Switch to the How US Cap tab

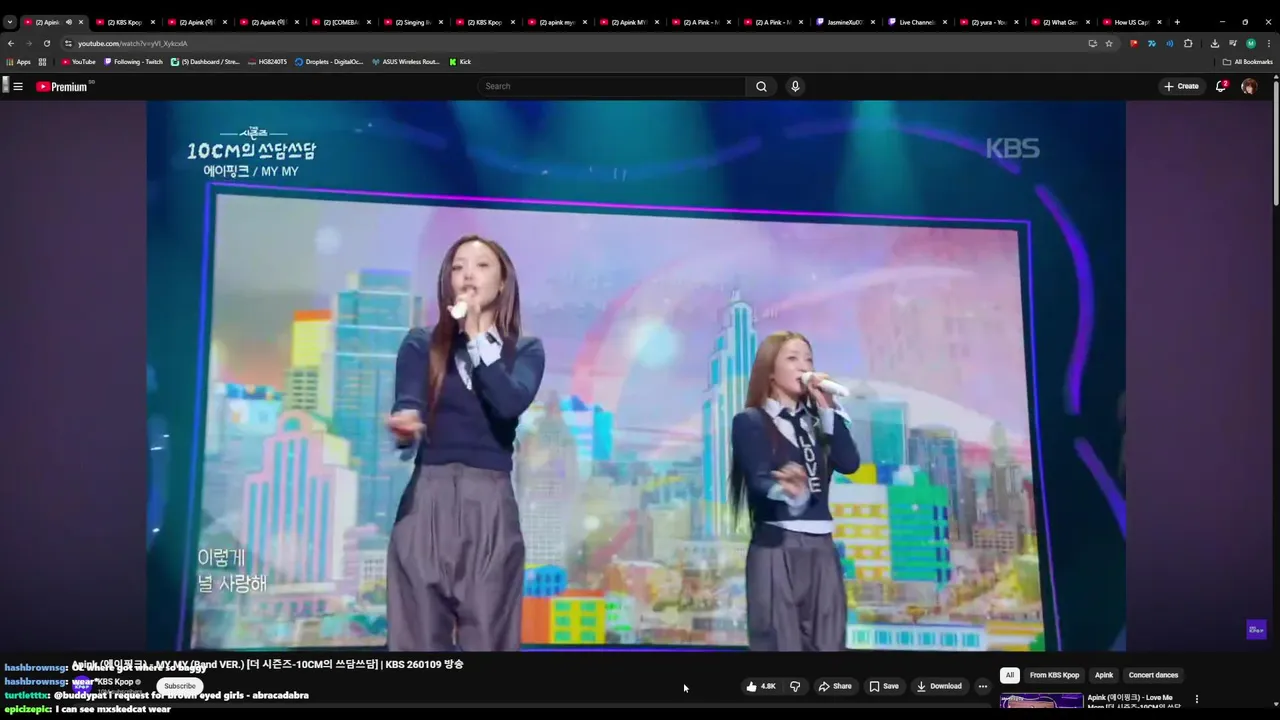1132,22
